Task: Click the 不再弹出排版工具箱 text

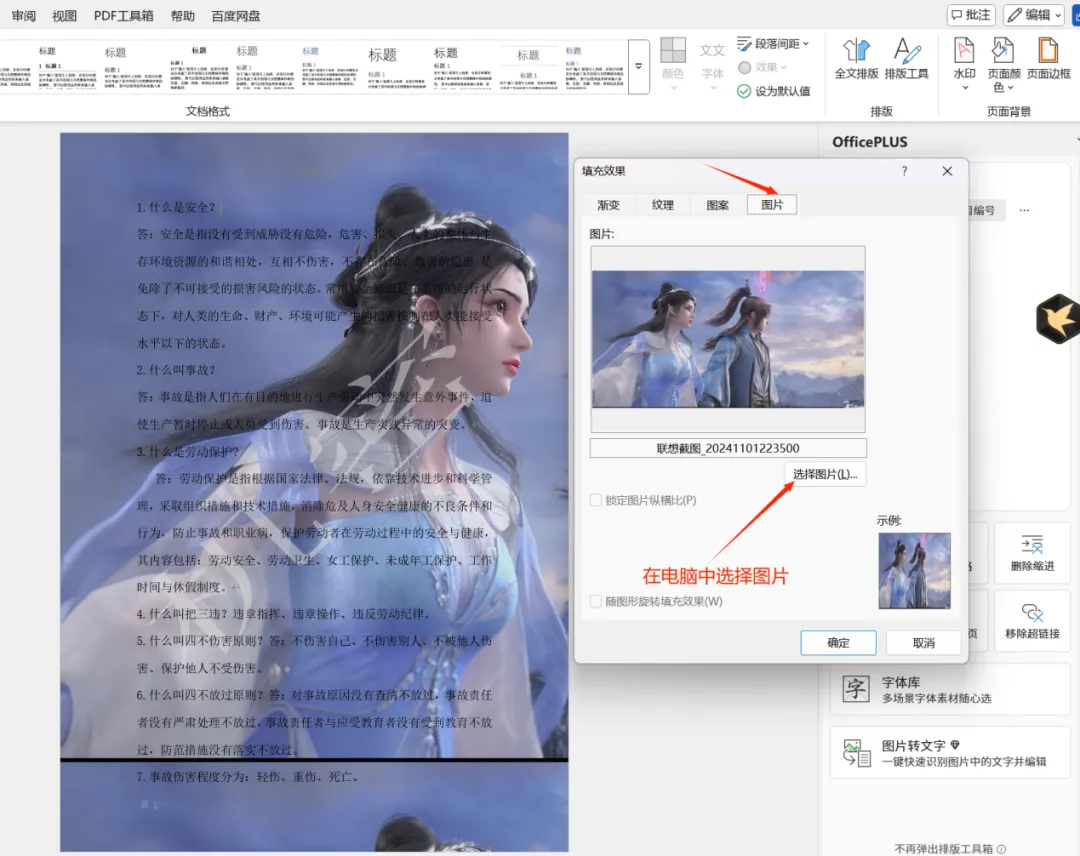Action: tap(943, 848)
